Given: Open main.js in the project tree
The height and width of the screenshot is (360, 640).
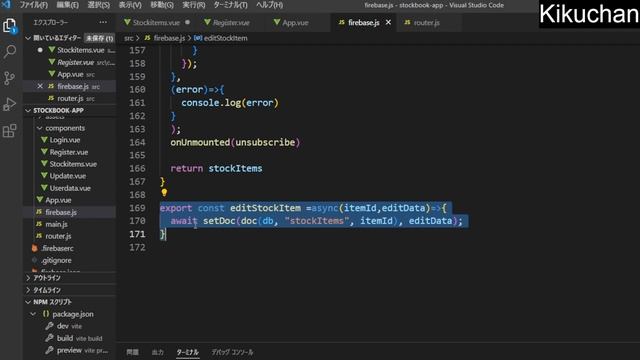Looking at the screenshot, I should pos(56,224).
